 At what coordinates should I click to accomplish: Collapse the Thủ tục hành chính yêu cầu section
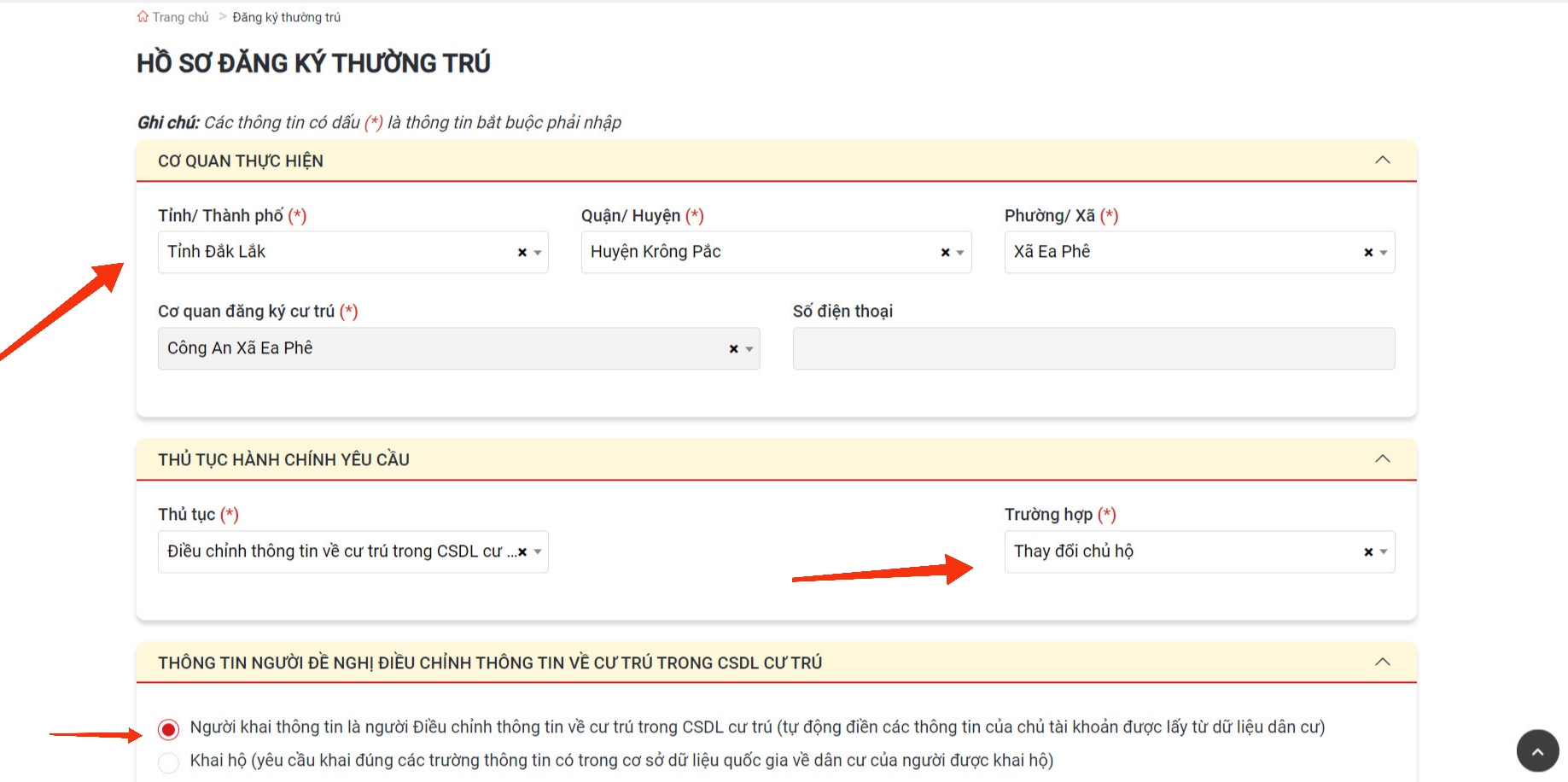pos(1382,459)
